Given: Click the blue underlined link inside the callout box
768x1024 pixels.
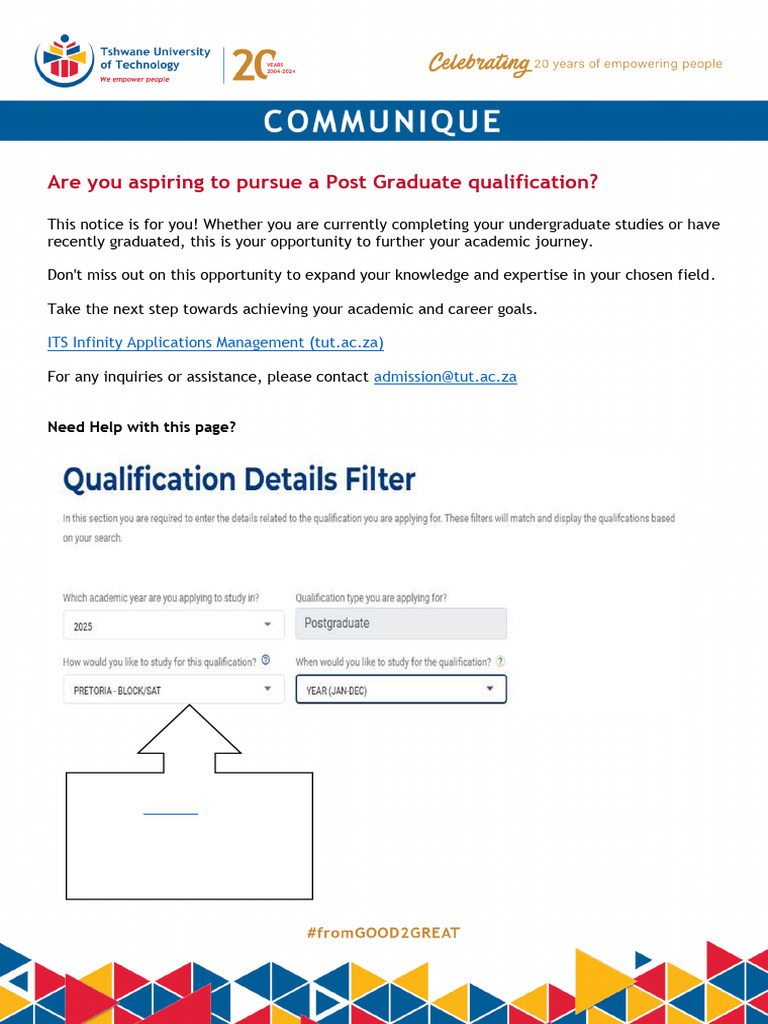Looking at the screenshot, I should (170, 814).
